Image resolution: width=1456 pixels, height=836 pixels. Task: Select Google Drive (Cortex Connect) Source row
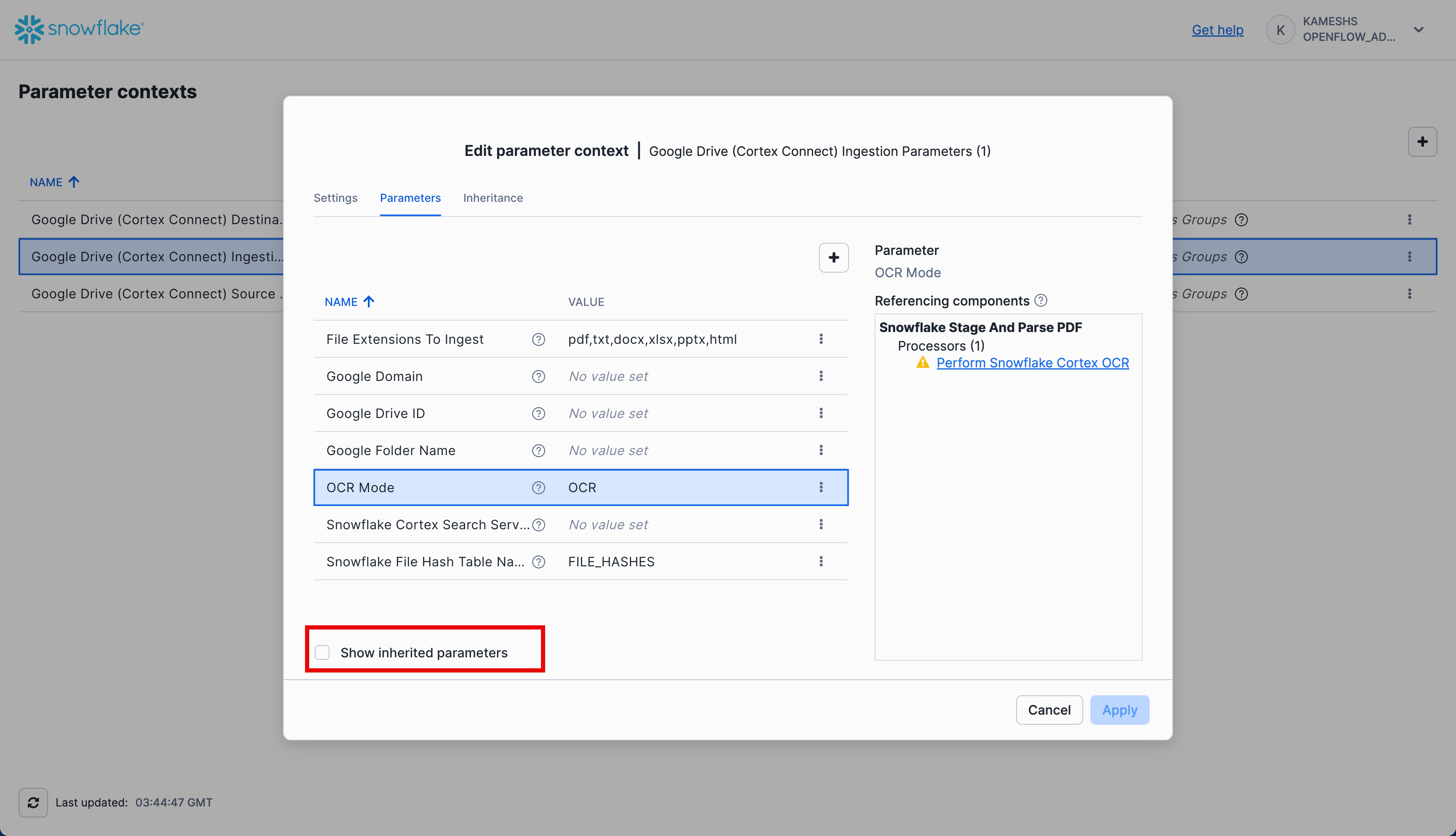click(x=155, y=293)
